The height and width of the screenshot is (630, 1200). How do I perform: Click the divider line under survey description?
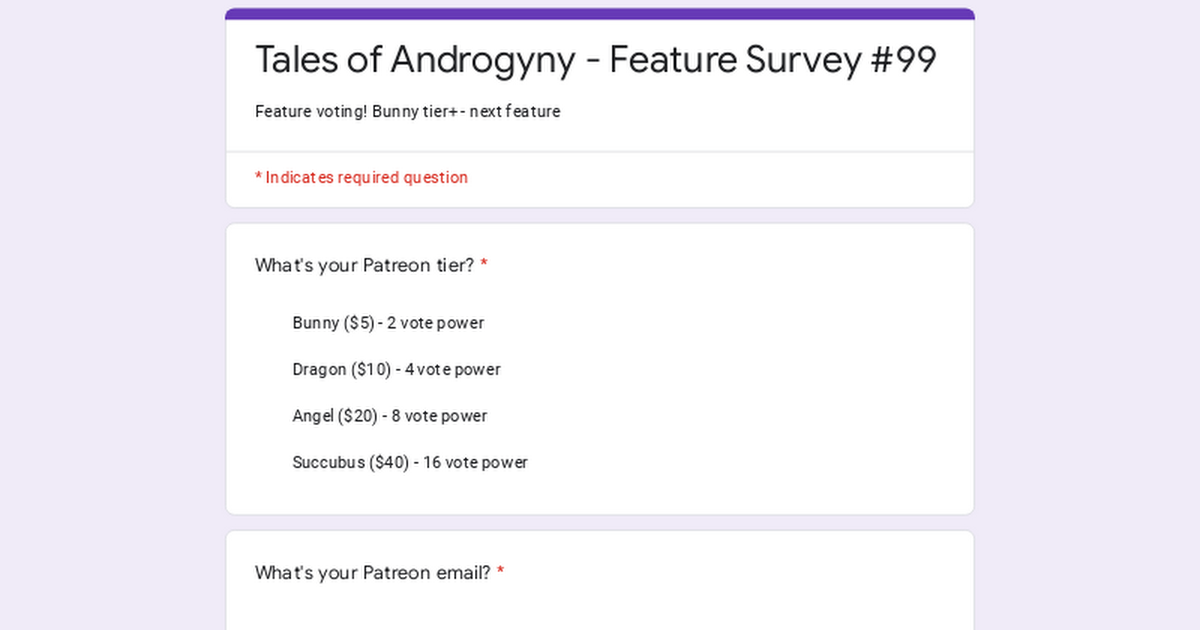pyautogui.click(x=600, y=152)
